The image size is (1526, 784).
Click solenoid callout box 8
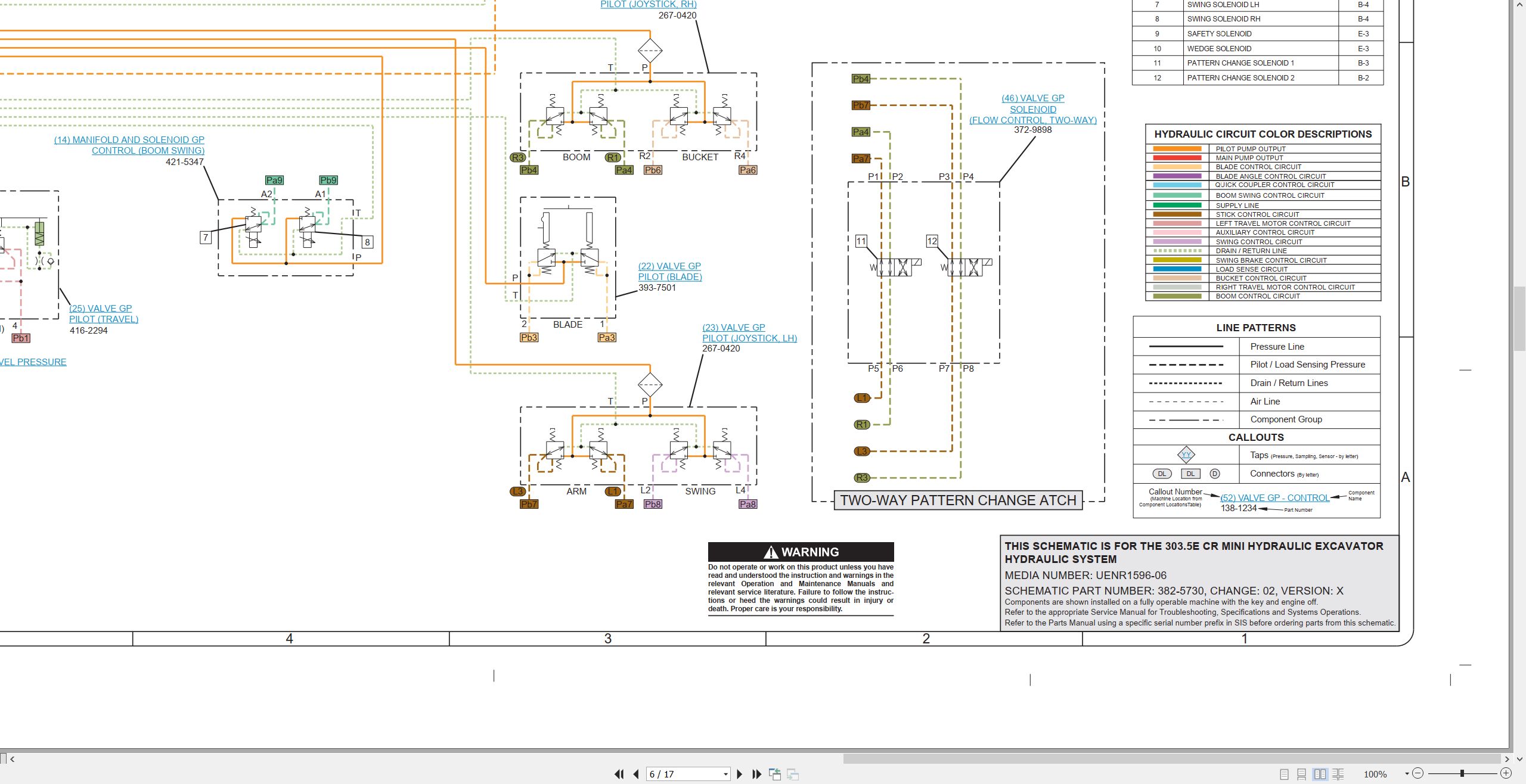[x=367, y=242]
